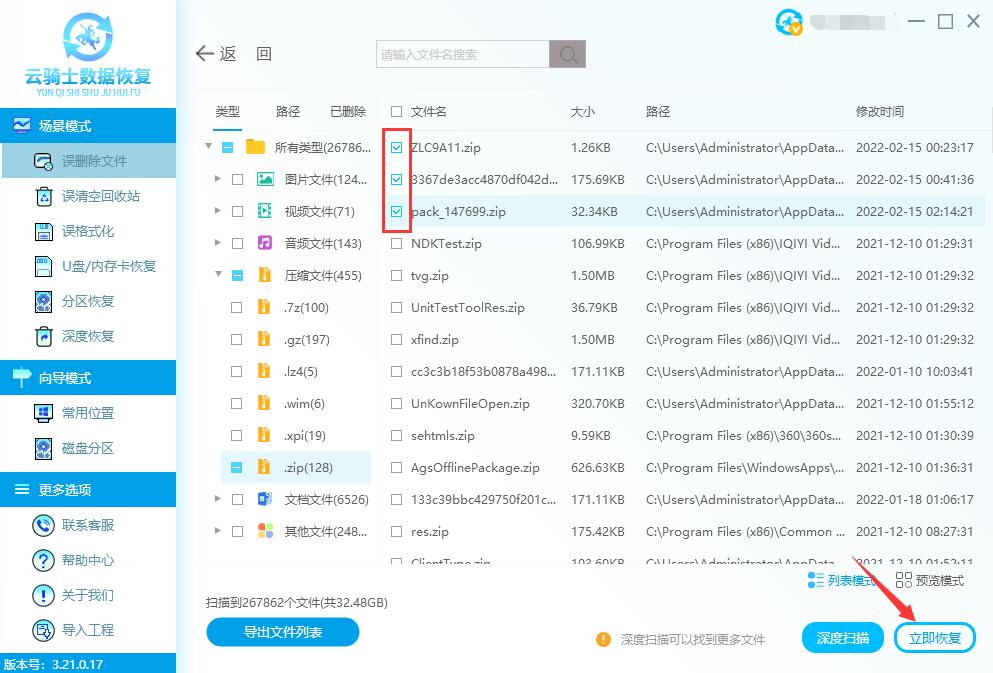Screen dimensions: 993x673
Task: Contact support via 联系客服 phone icon
Action: [43, 525]
